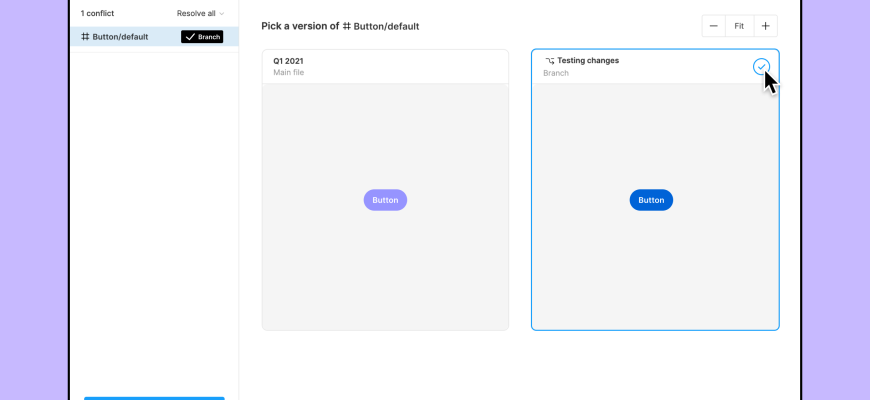Click the minus zoom out icon

coord(714,26)
